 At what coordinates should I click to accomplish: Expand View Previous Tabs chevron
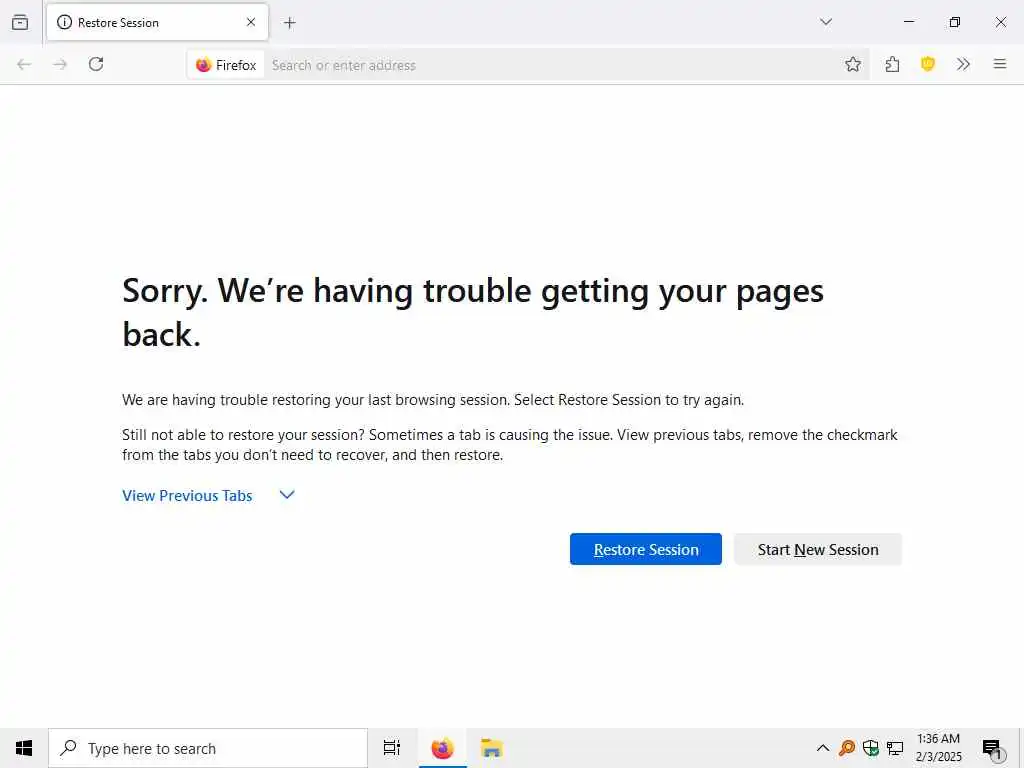click(x=287, y=495)
